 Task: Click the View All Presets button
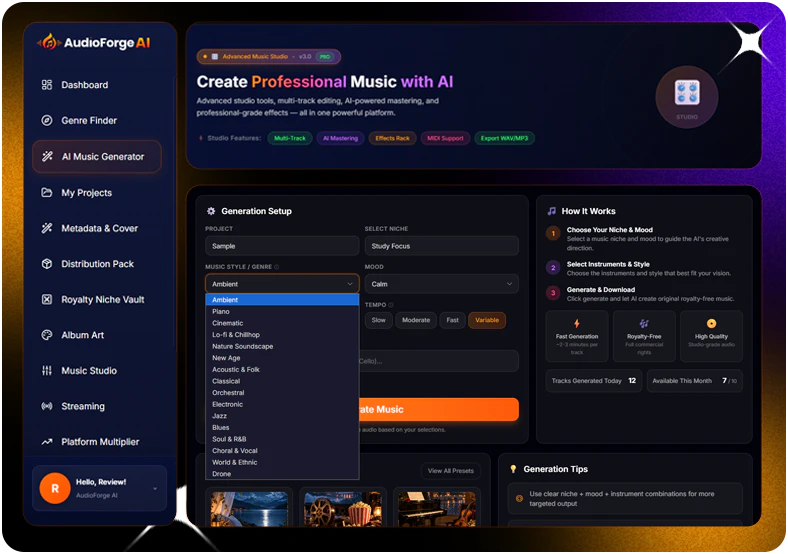click(451, 471)
